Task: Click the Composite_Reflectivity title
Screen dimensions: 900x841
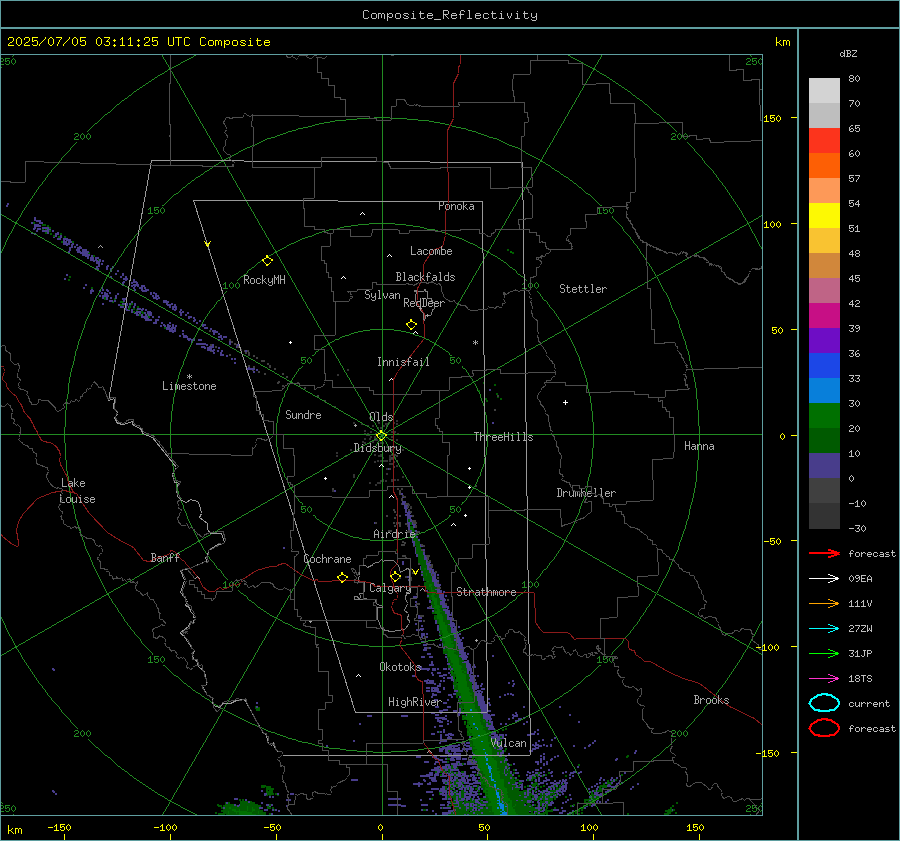Action: 449,15
